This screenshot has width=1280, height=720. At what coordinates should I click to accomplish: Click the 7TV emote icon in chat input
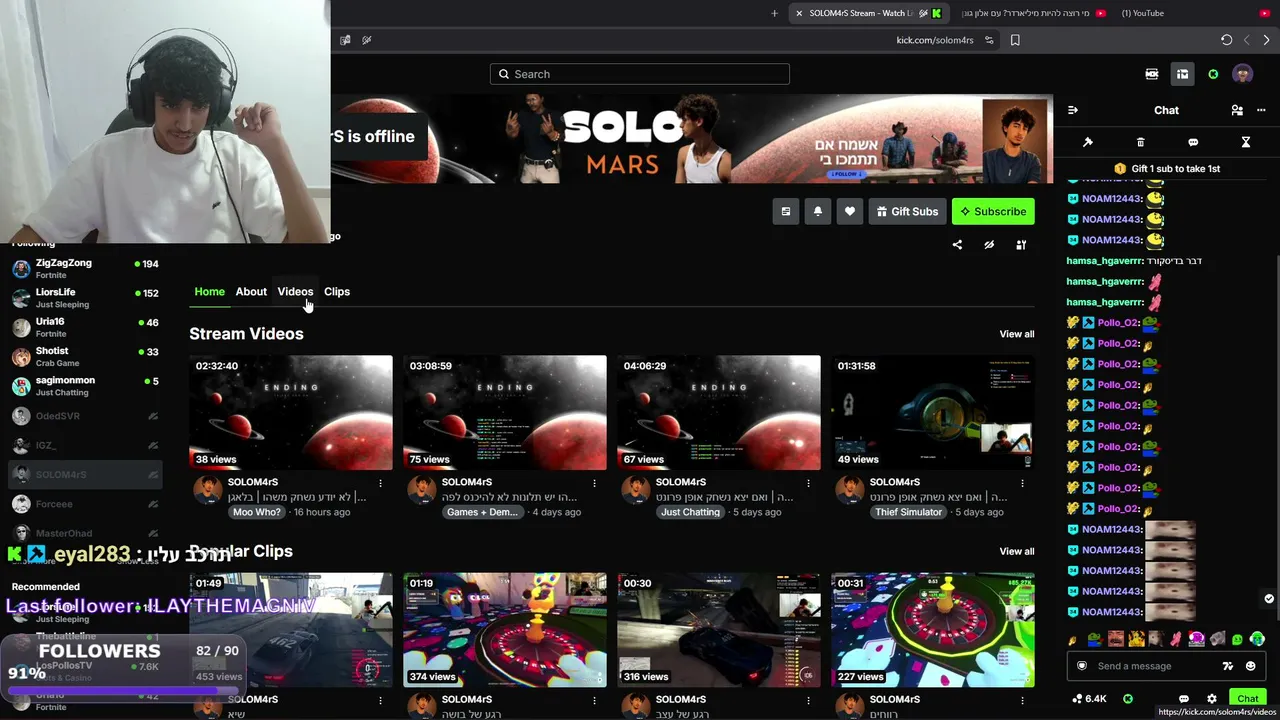[x=1228, y=666]
